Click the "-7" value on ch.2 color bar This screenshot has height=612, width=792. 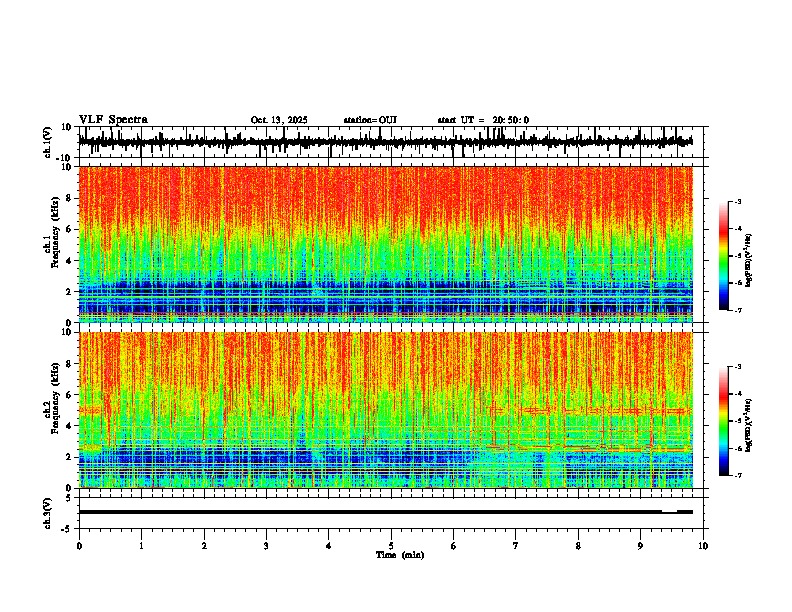coord(738,475)
